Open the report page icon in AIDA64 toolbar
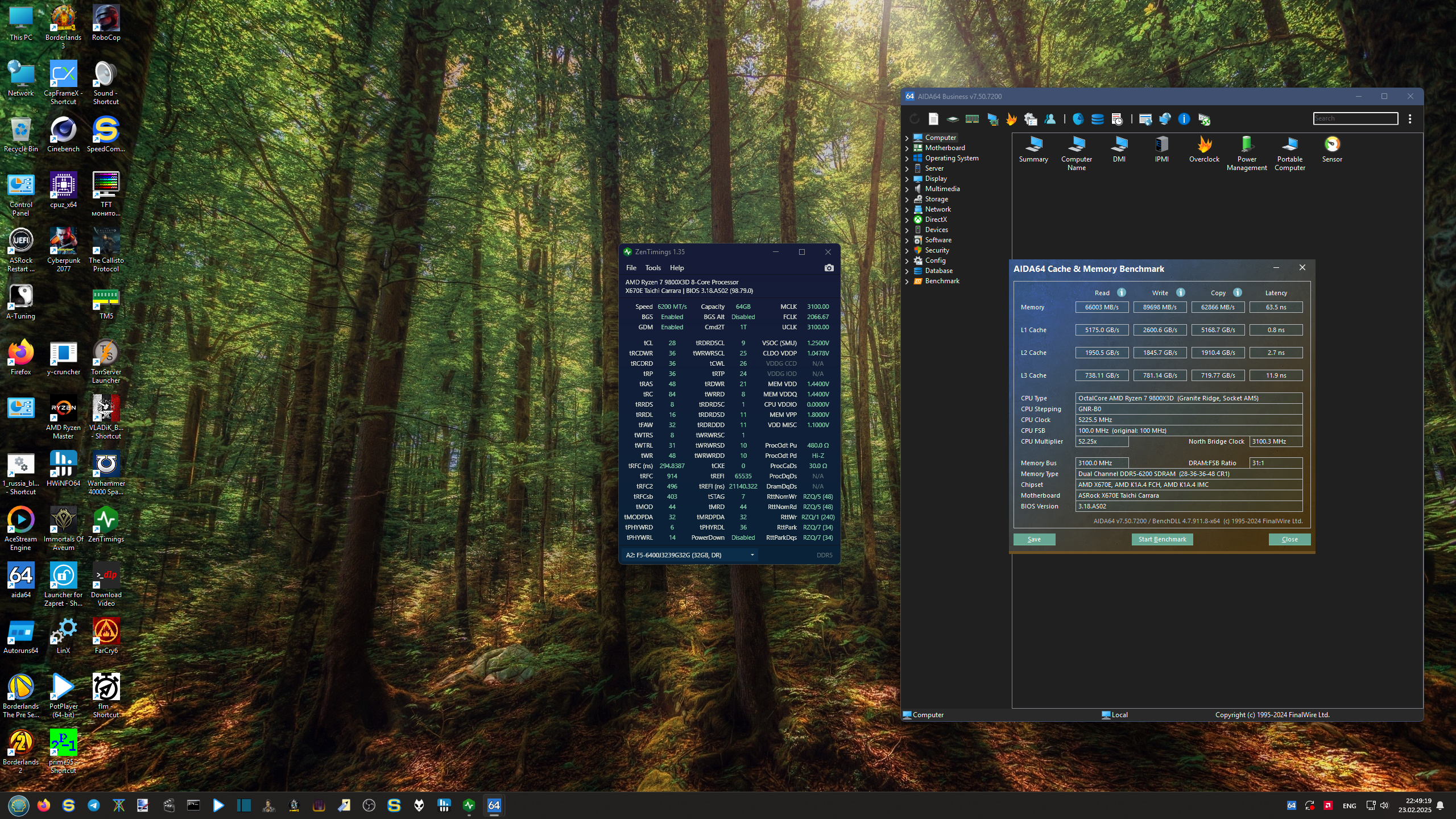 click(933, 119)
